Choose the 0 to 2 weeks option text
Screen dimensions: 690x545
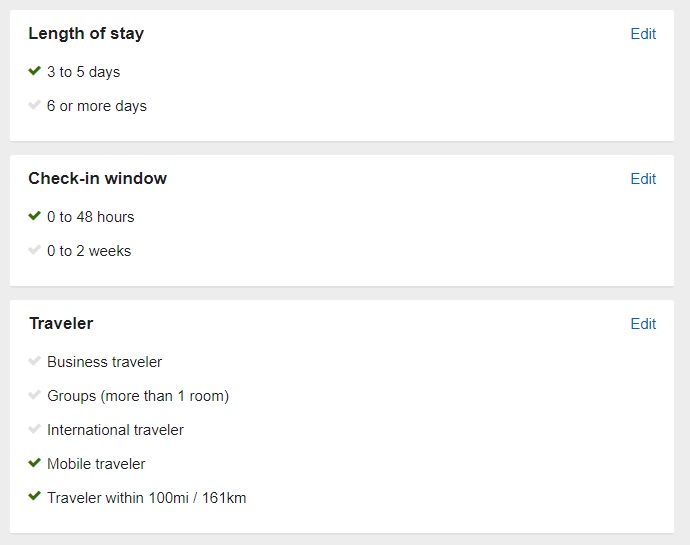[x=89, y=251]
